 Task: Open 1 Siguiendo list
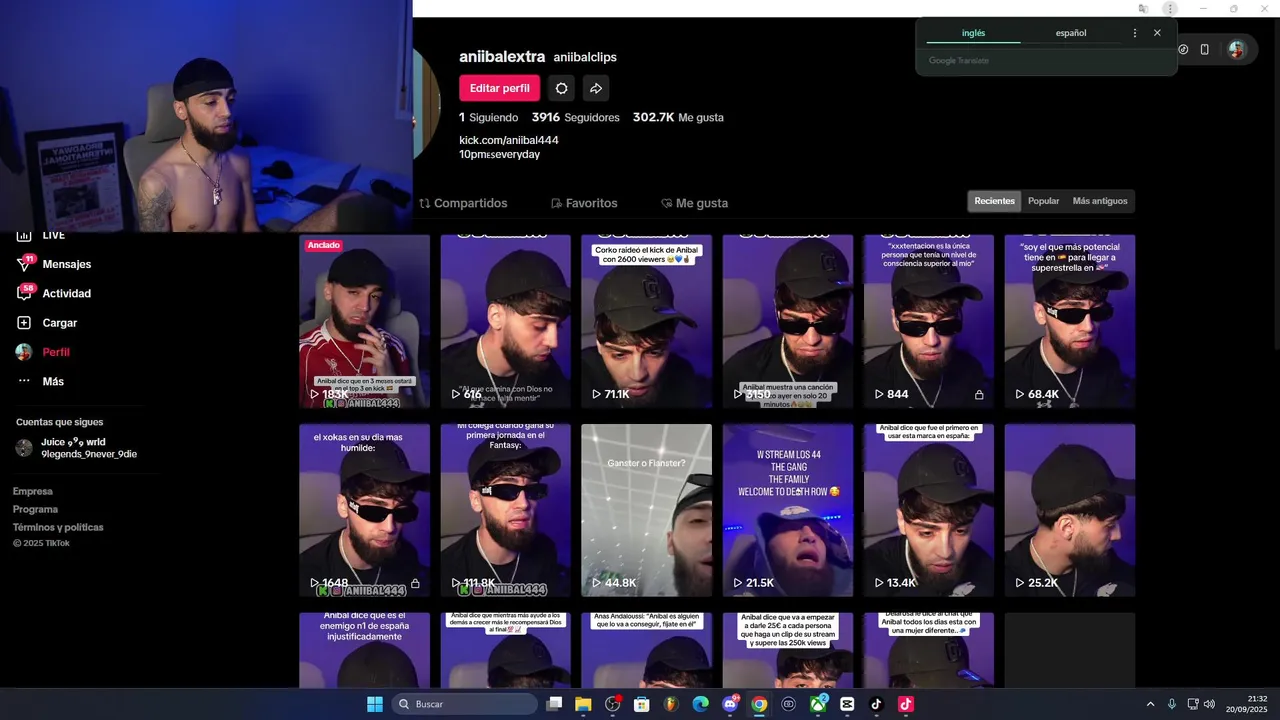click(x=489, y=117)
